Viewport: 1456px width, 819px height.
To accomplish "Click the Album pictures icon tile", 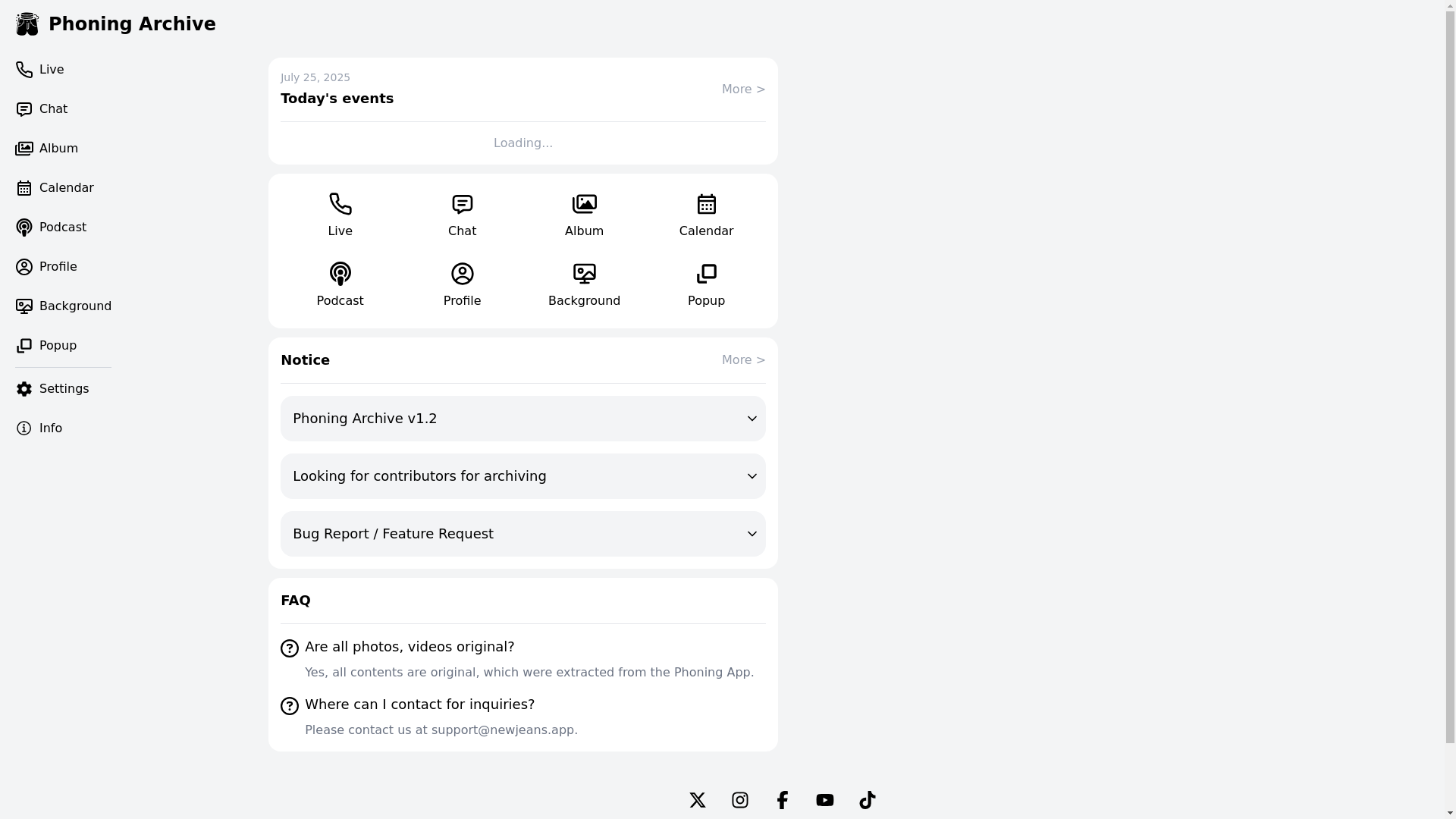I will (x=585, y=215).
